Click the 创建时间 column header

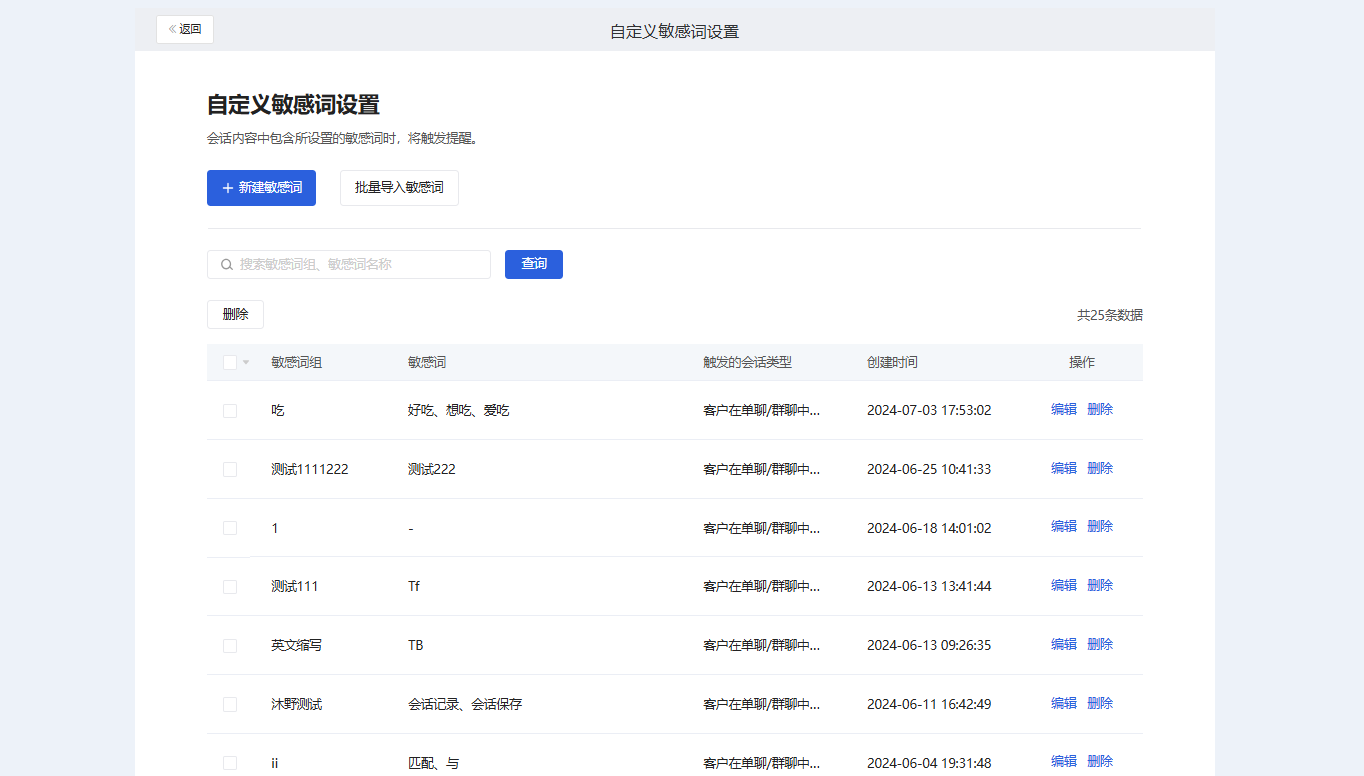(892, 362)
